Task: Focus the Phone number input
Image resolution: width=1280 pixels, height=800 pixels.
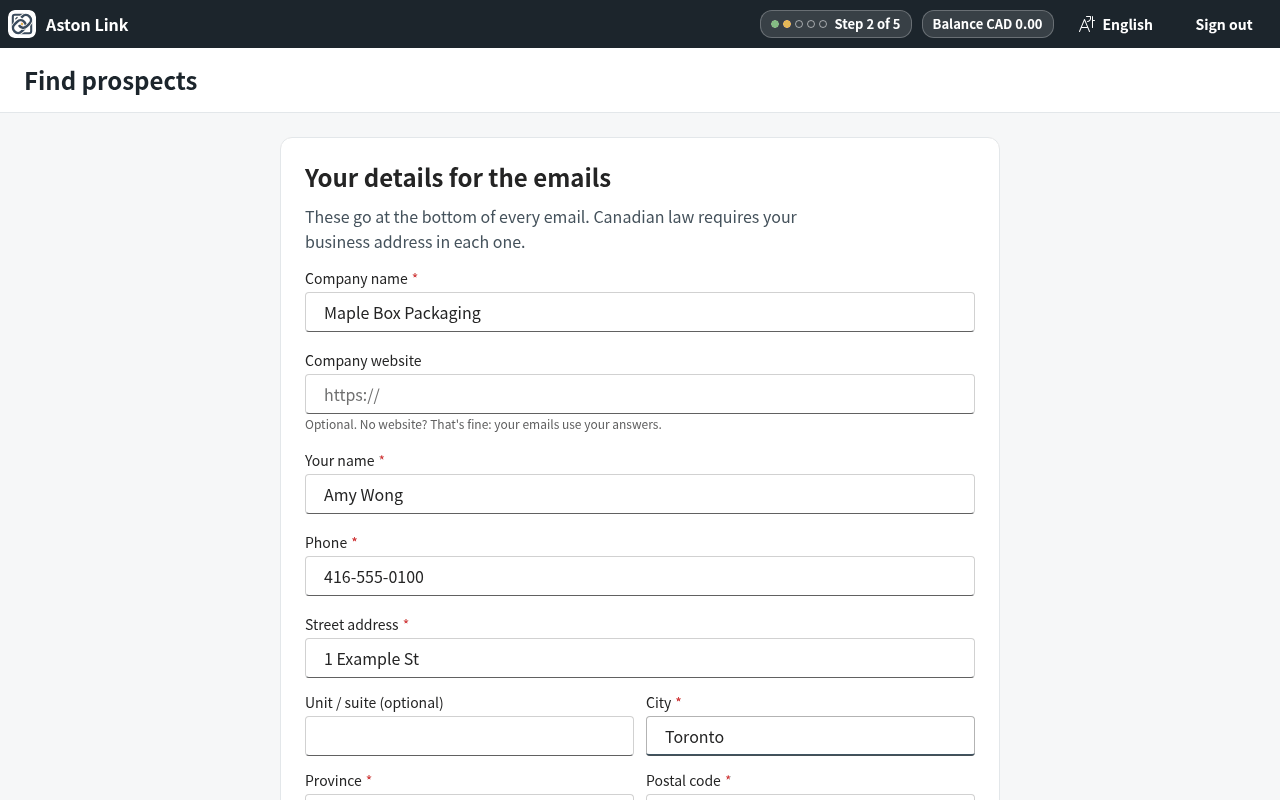Action: 640,576
